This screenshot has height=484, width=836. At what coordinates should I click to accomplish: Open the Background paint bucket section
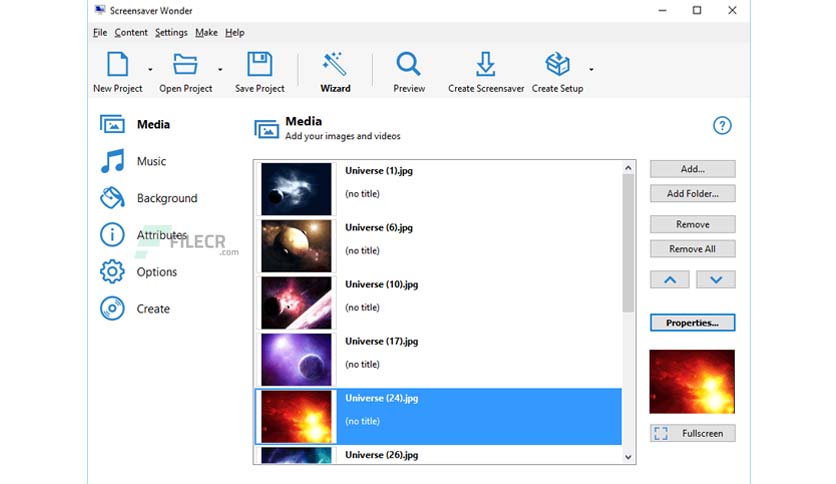click(149, 198)
